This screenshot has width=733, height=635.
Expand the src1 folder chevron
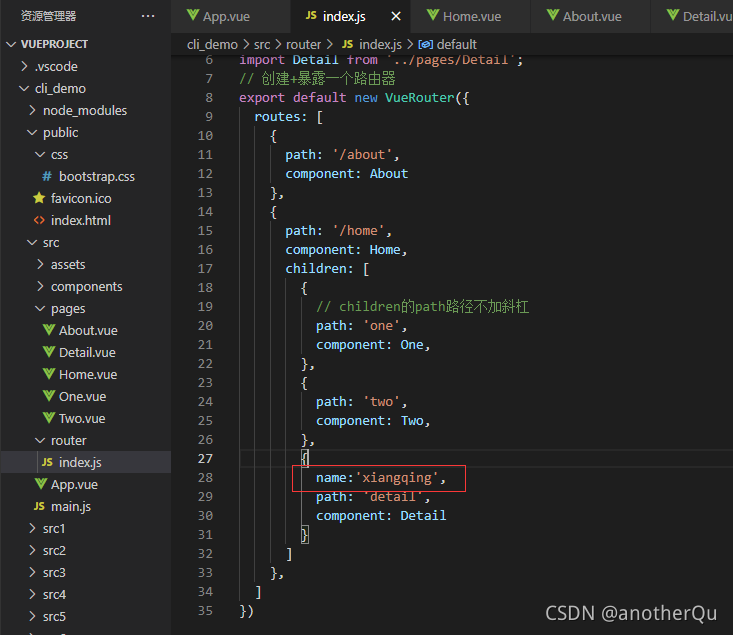tap(32, 528)
